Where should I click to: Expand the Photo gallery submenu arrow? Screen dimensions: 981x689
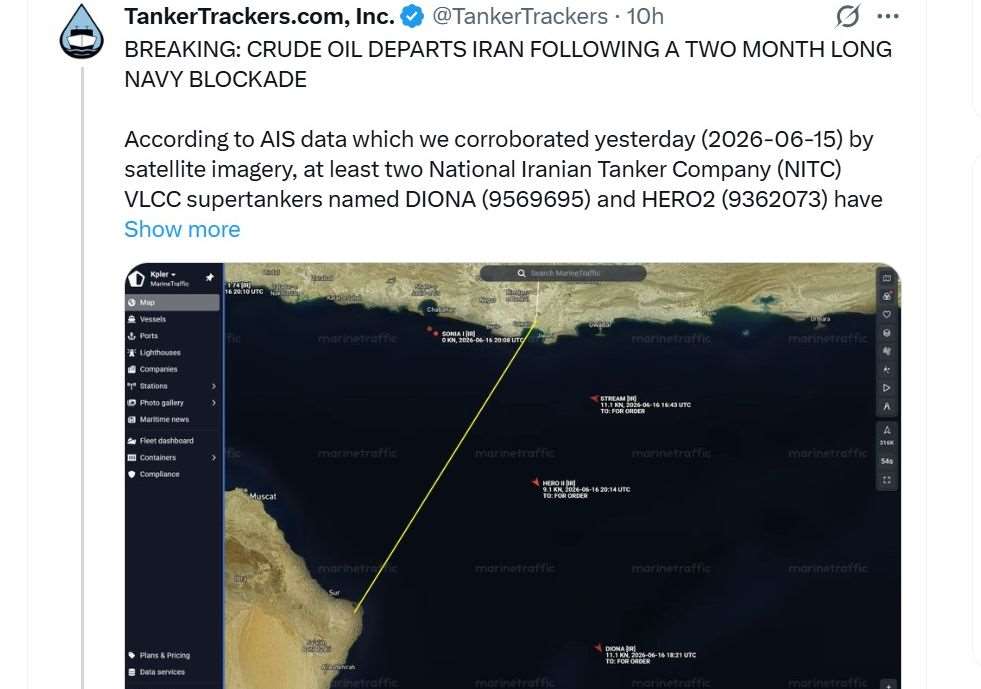[214, 403]
